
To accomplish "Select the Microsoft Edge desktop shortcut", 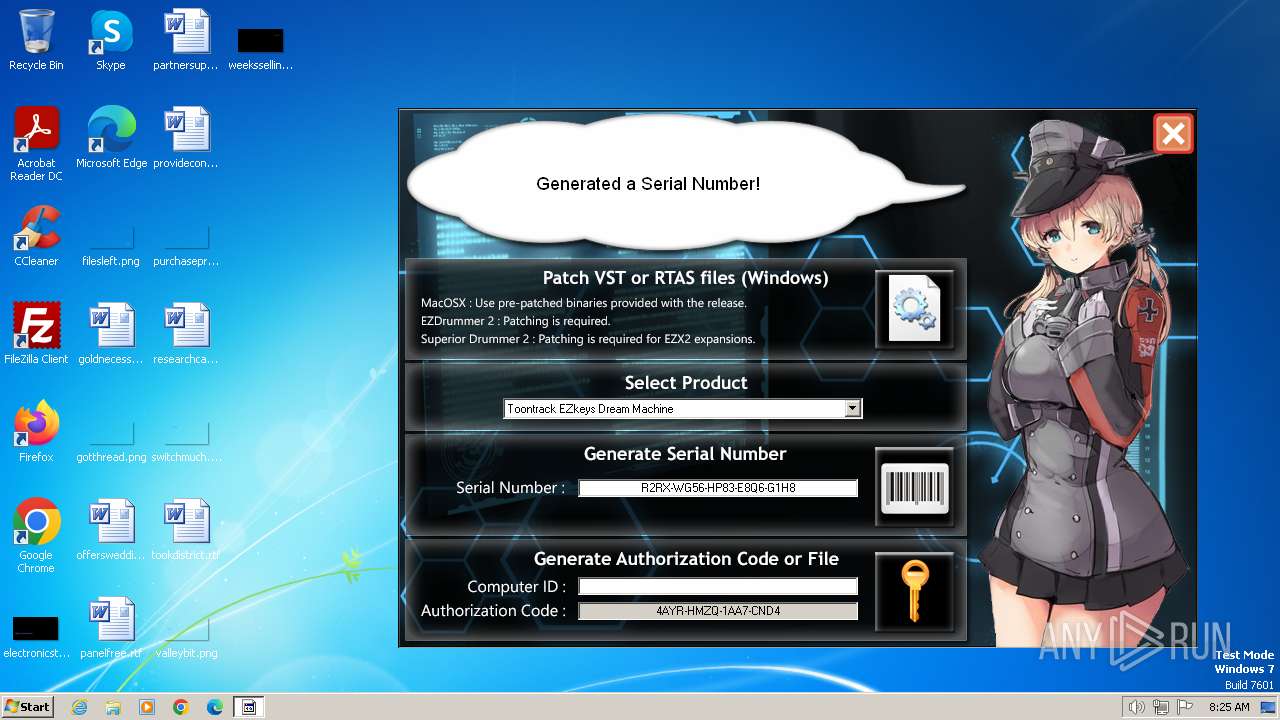I will 111,138.
